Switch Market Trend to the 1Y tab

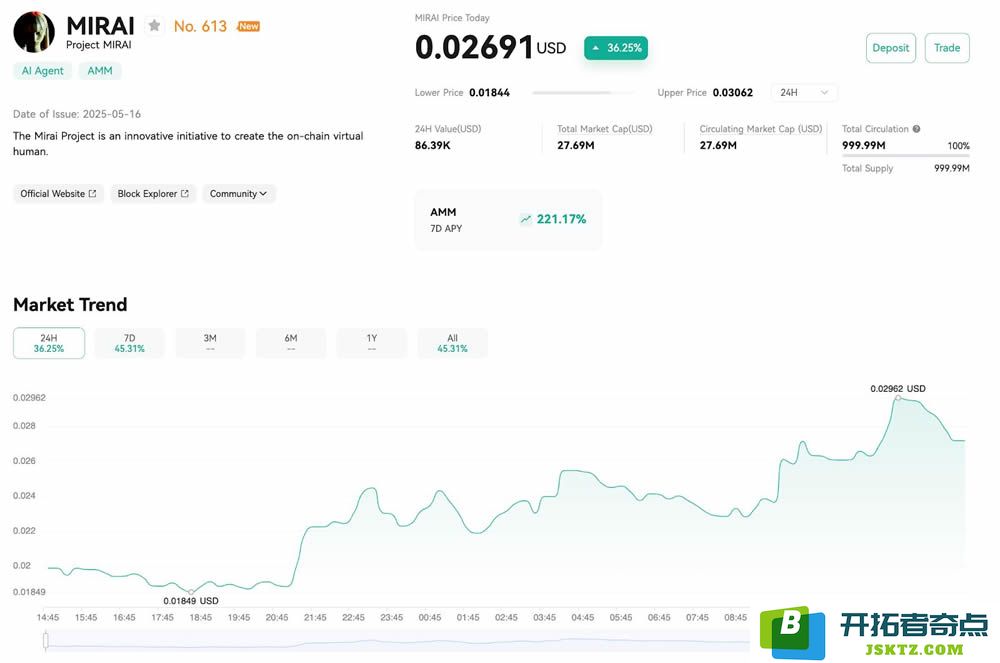coord(372,343)
